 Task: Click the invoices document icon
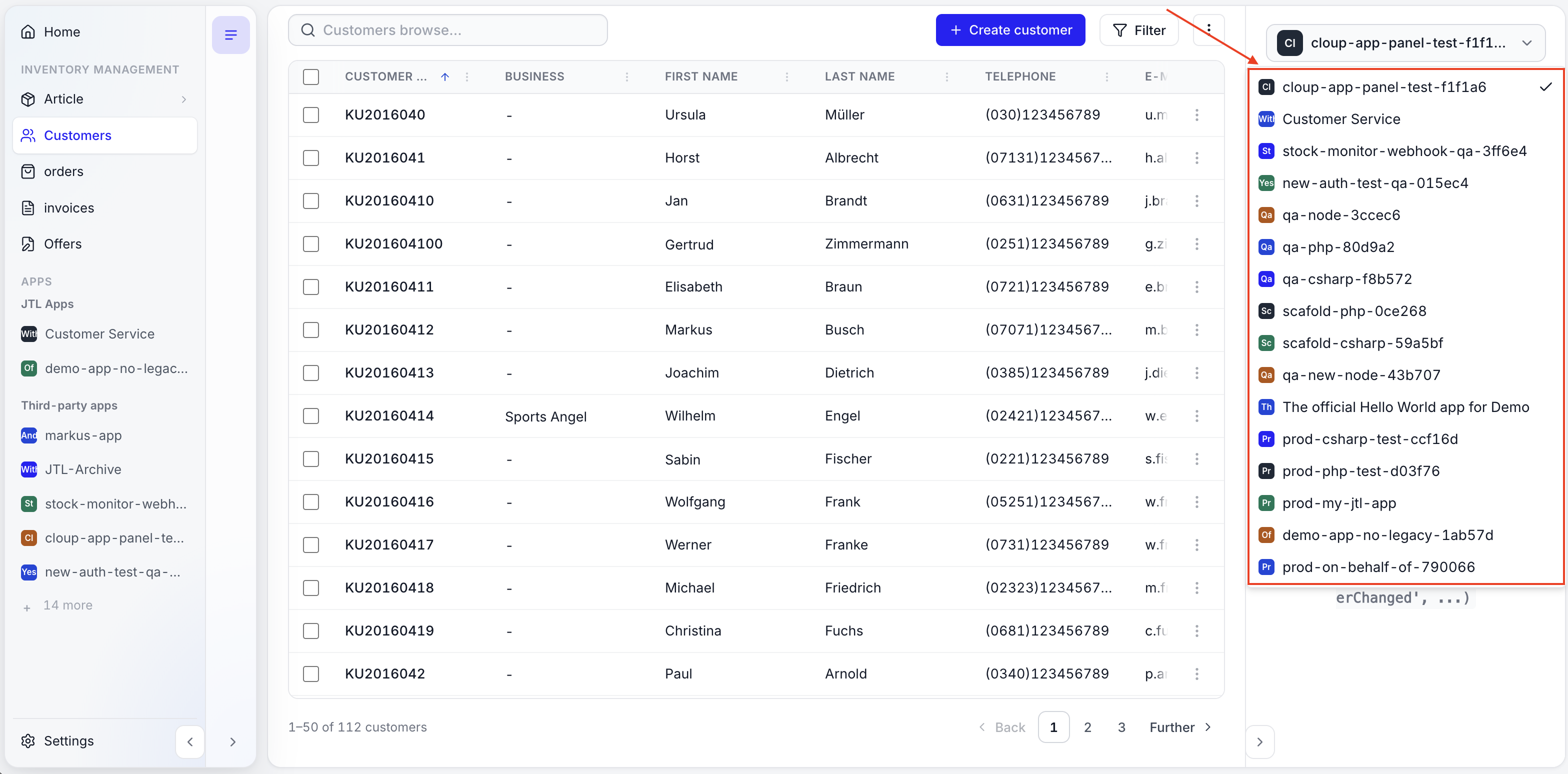[x=28, y=208]
